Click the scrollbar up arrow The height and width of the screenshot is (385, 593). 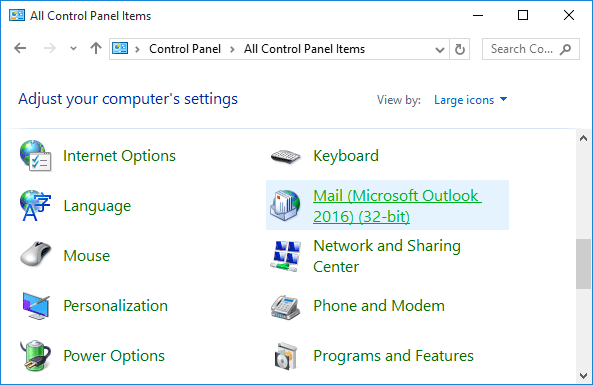pos(584,138)
